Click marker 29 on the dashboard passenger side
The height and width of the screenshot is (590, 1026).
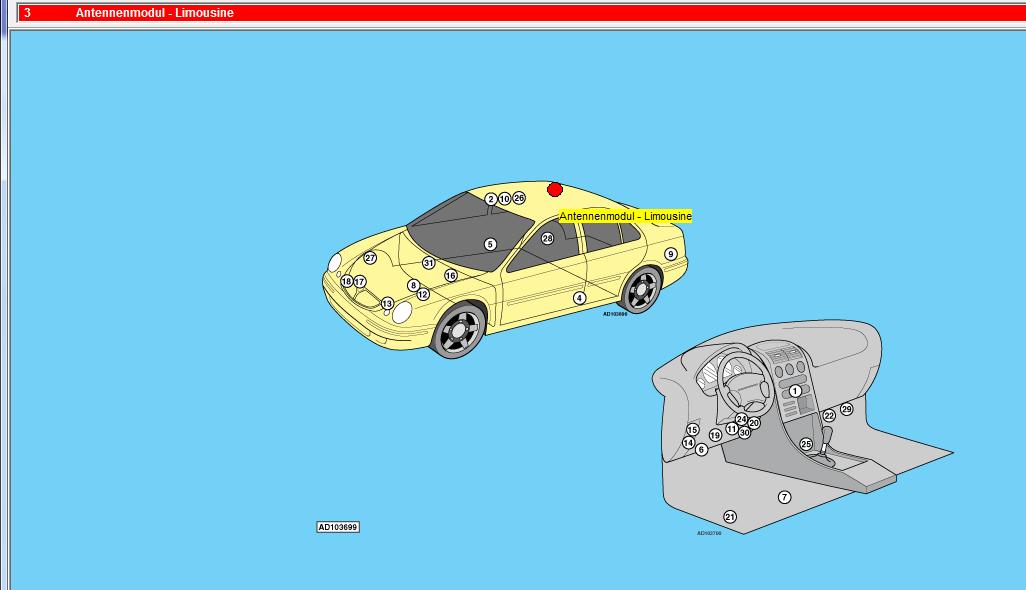847,409
